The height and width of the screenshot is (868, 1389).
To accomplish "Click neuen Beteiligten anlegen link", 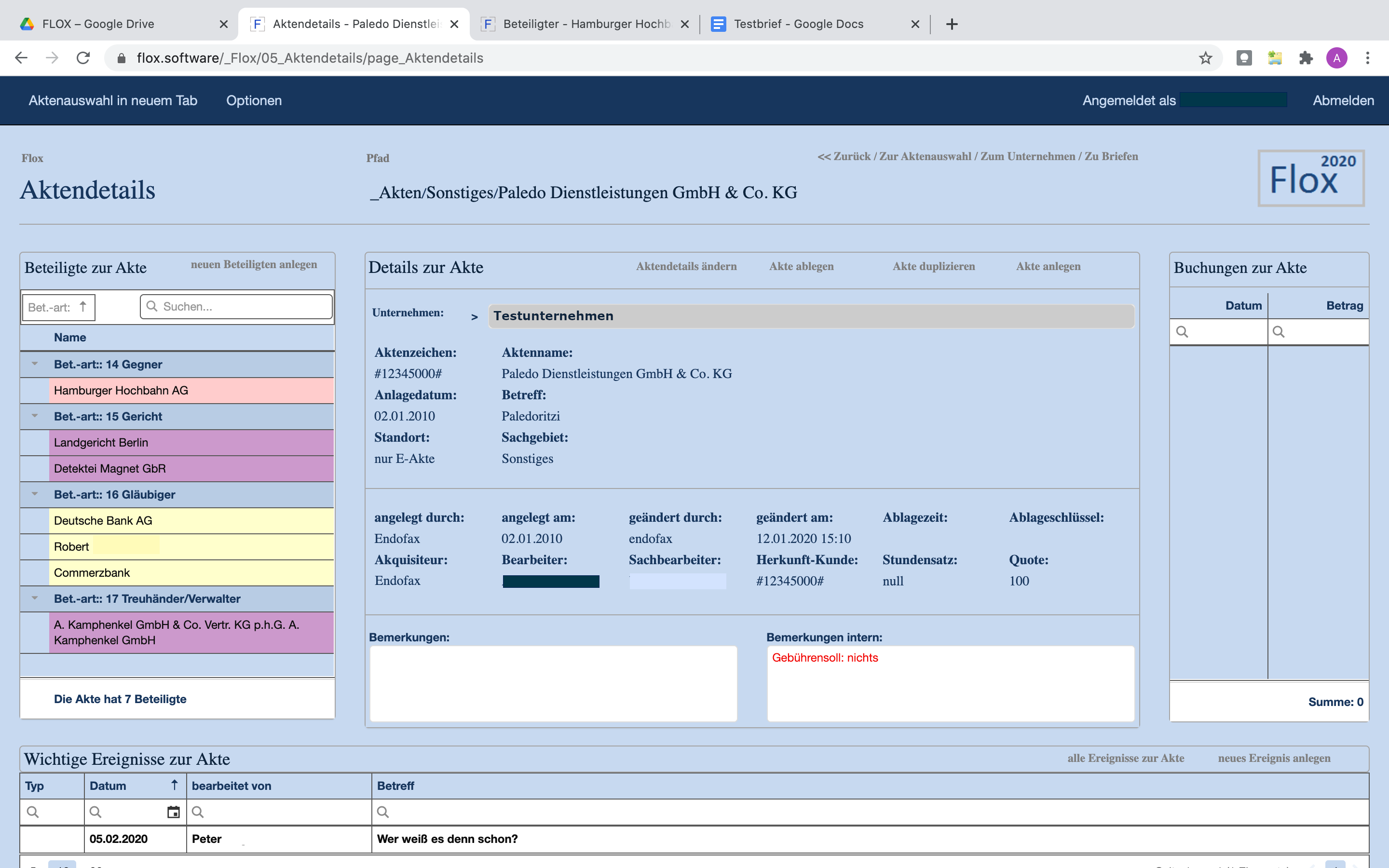I will 254,265.
